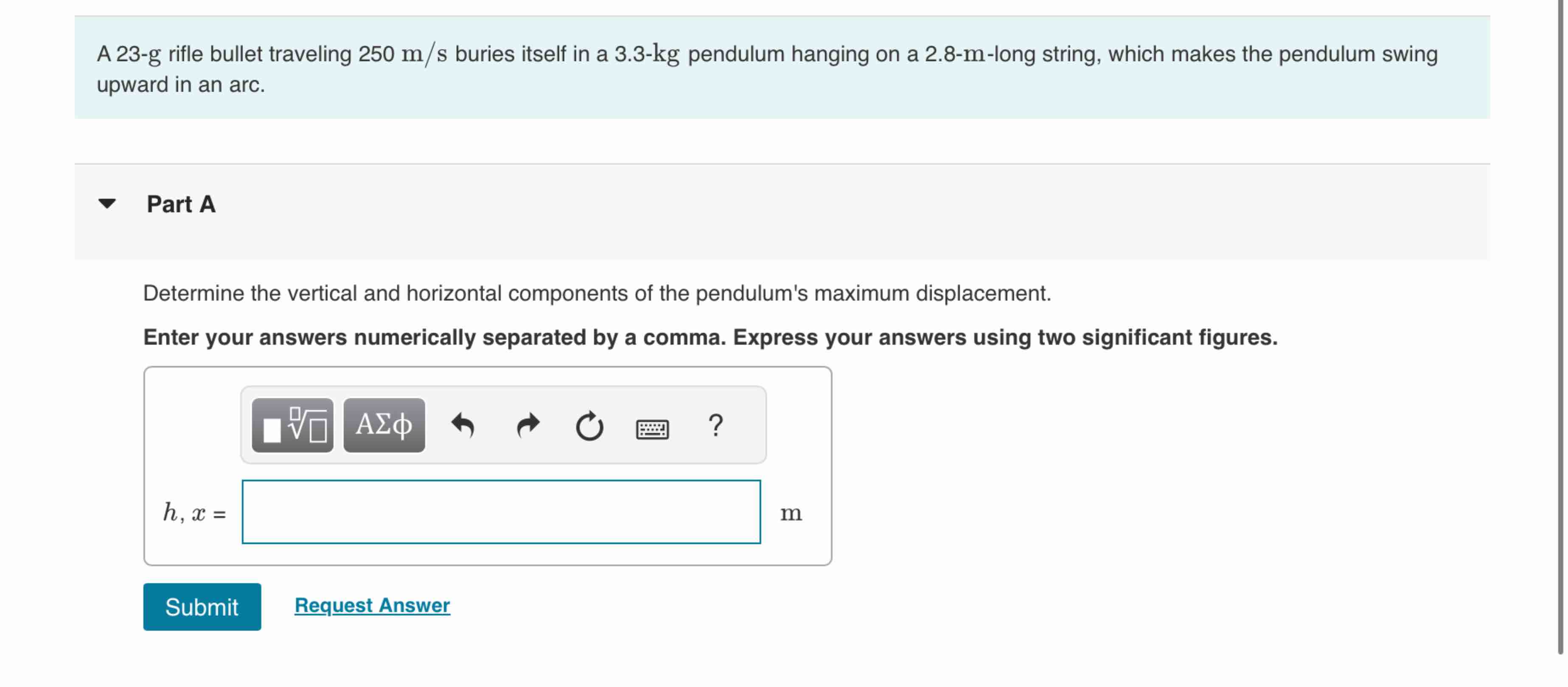Click the vertical scrollbar on right edge
This screenshot has height=687, width=1568.
(1561, 304)
